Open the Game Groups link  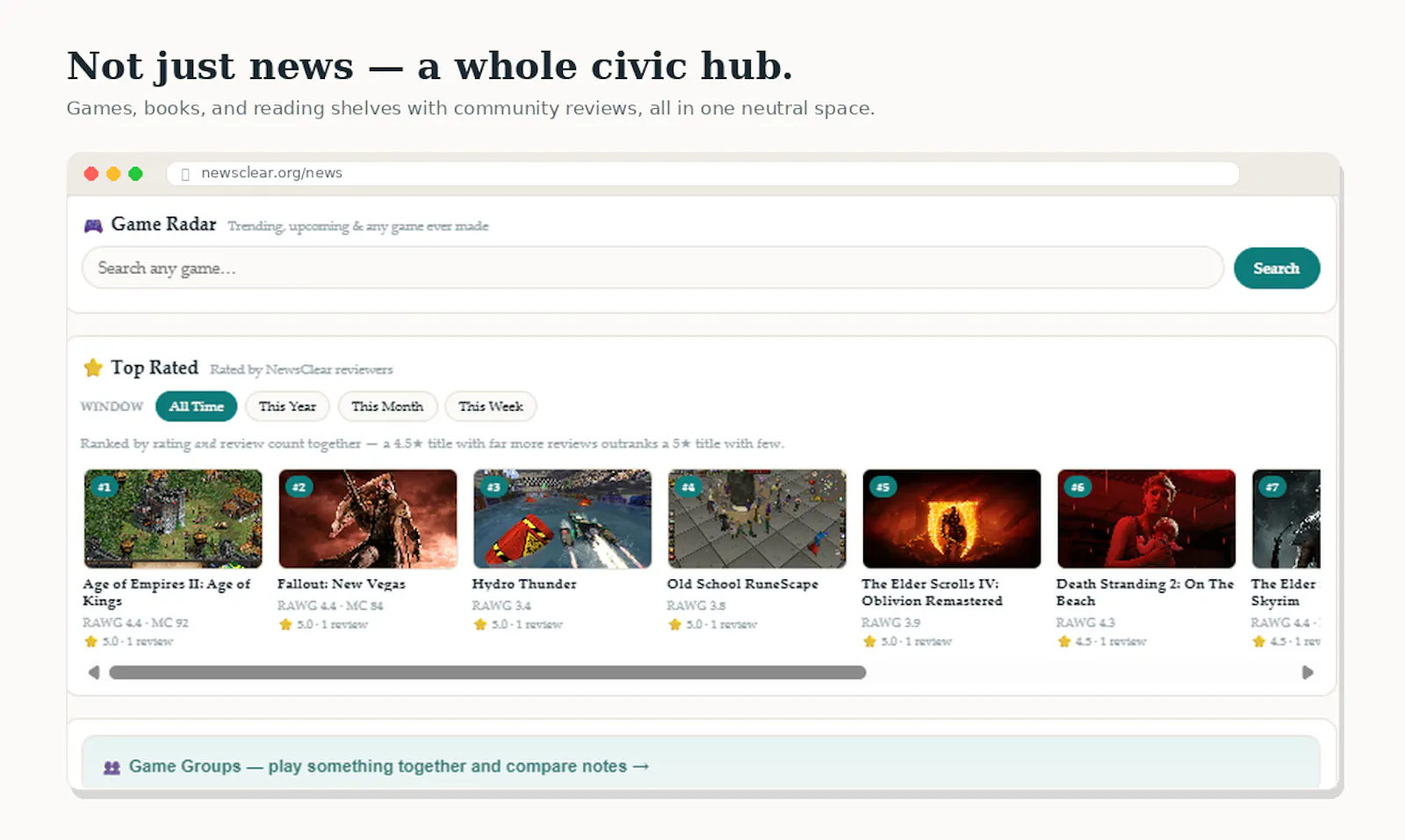(388, 766)
